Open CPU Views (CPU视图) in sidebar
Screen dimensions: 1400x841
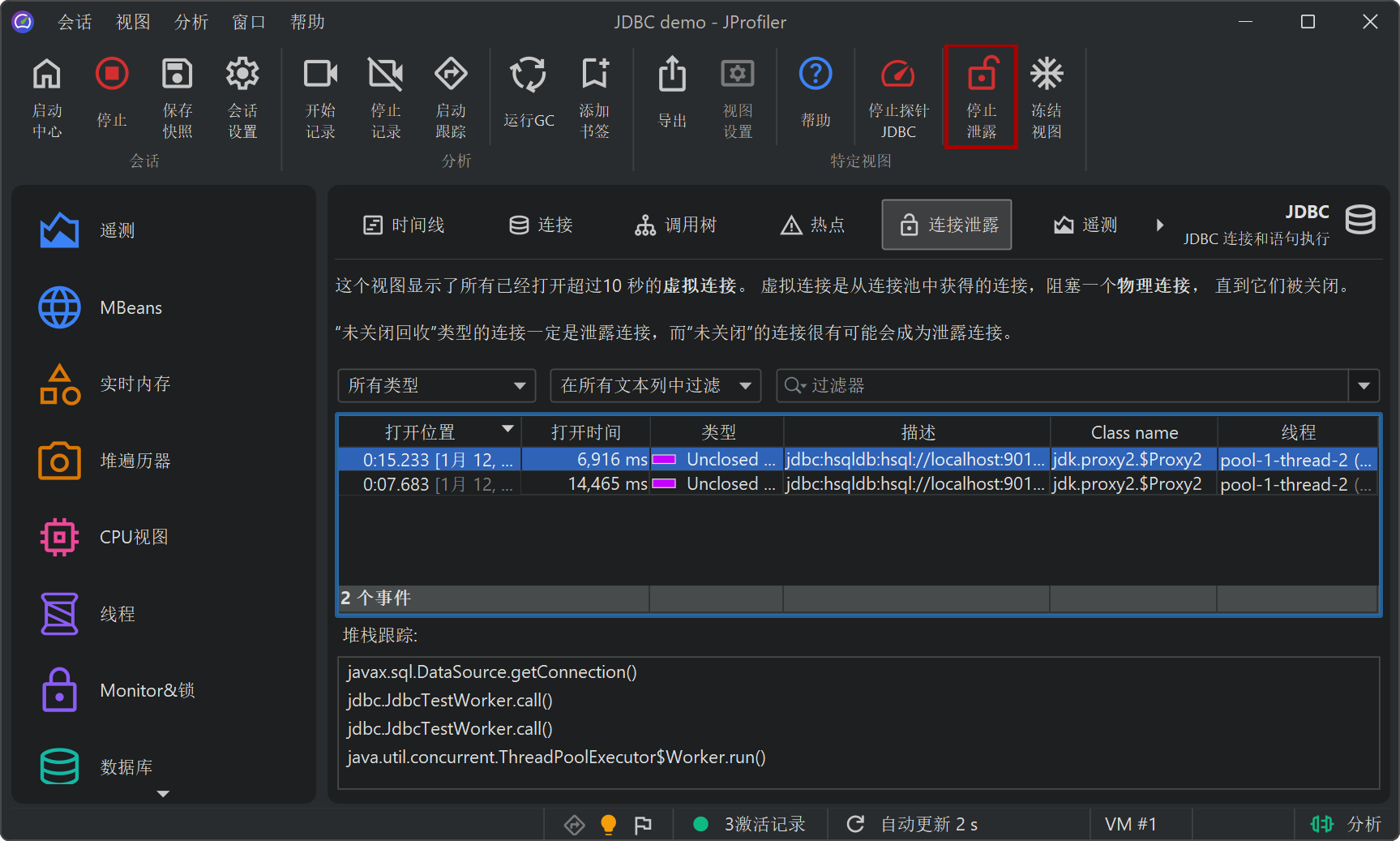pyautogui.click(x=134, y=537)
